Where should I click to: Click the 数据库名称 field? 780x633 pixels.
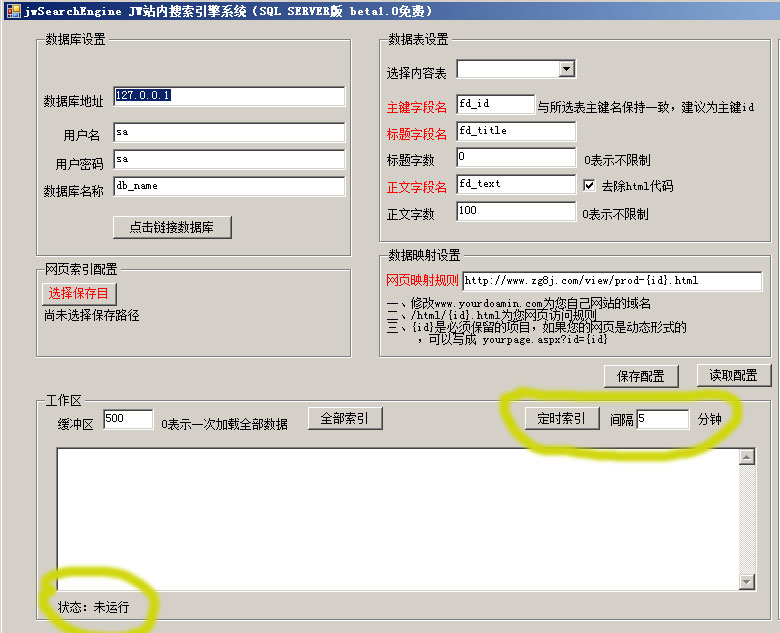pyautogui.click(x=229, y=186)
